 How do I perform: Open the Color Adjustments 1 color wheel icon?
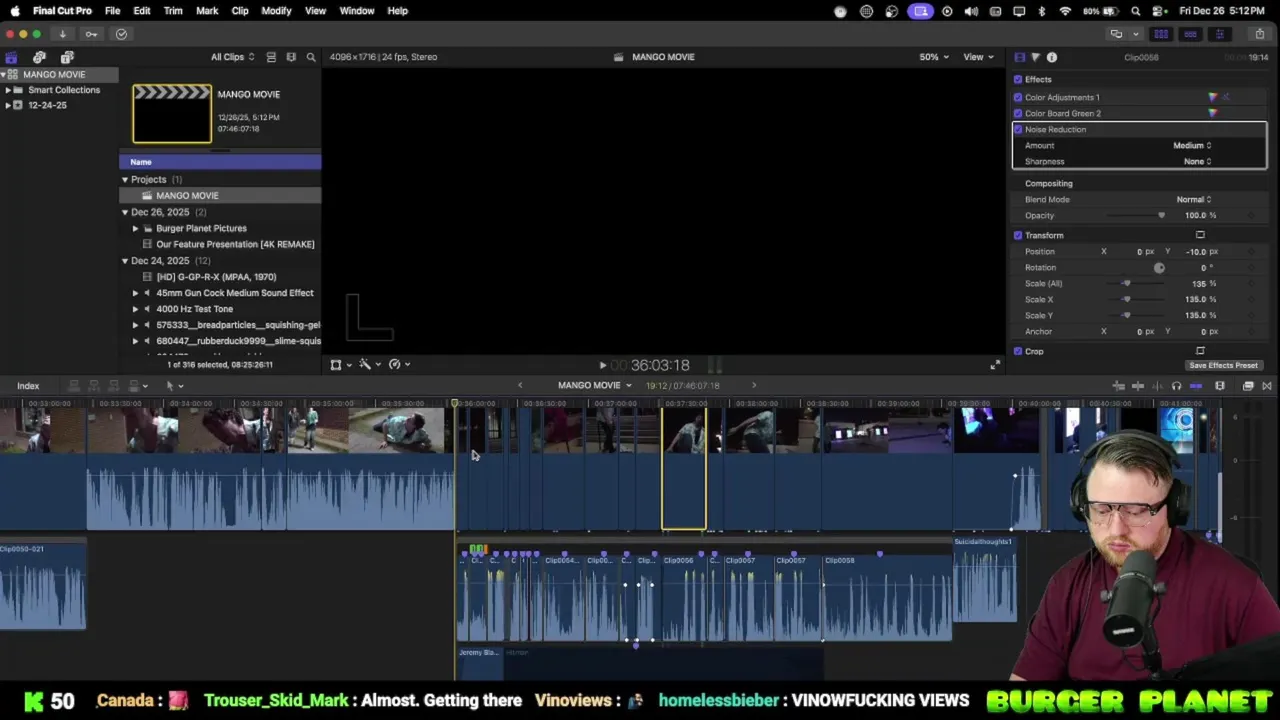click(1213, 97)
